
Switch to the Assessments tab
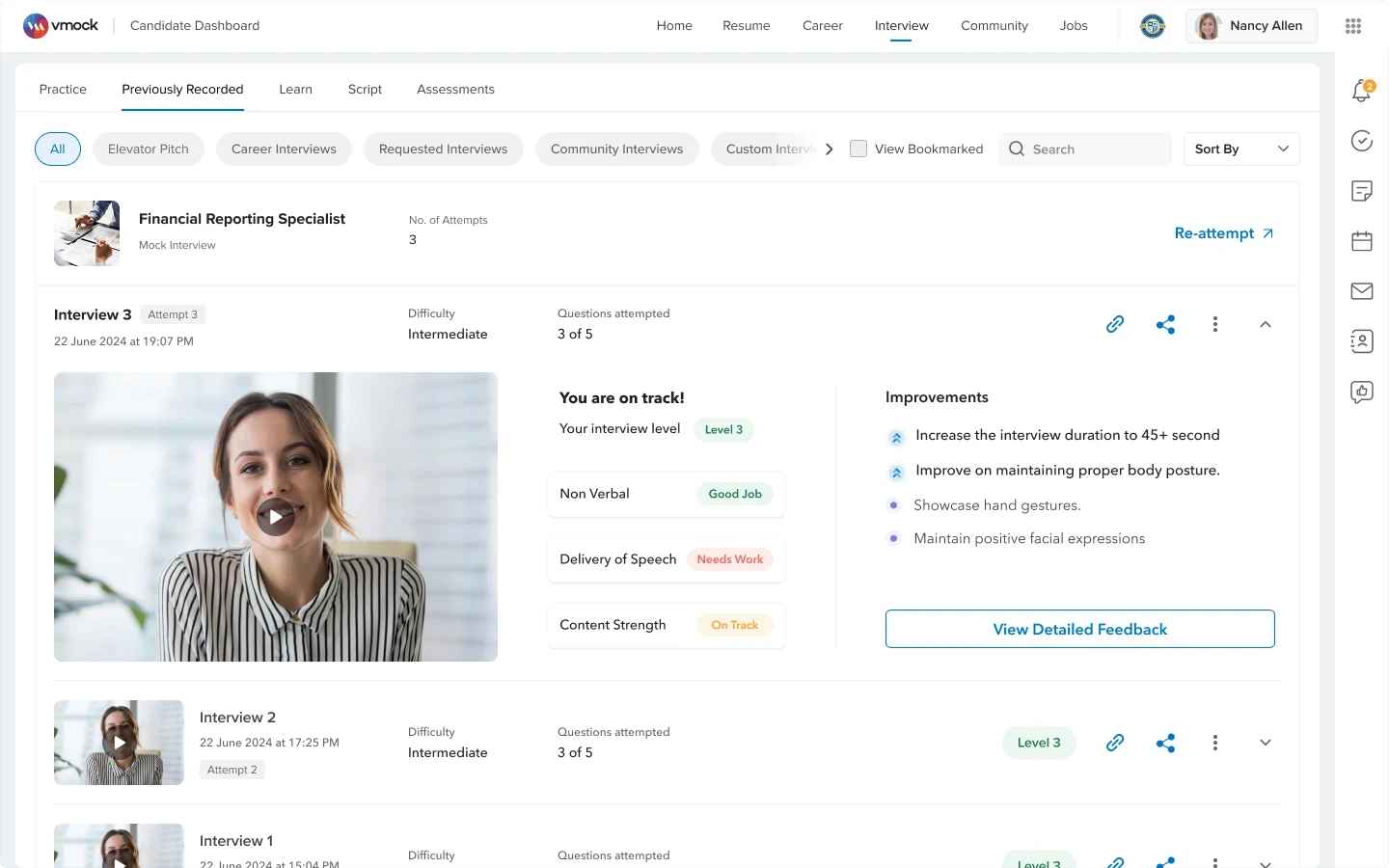tap(455, 89)
